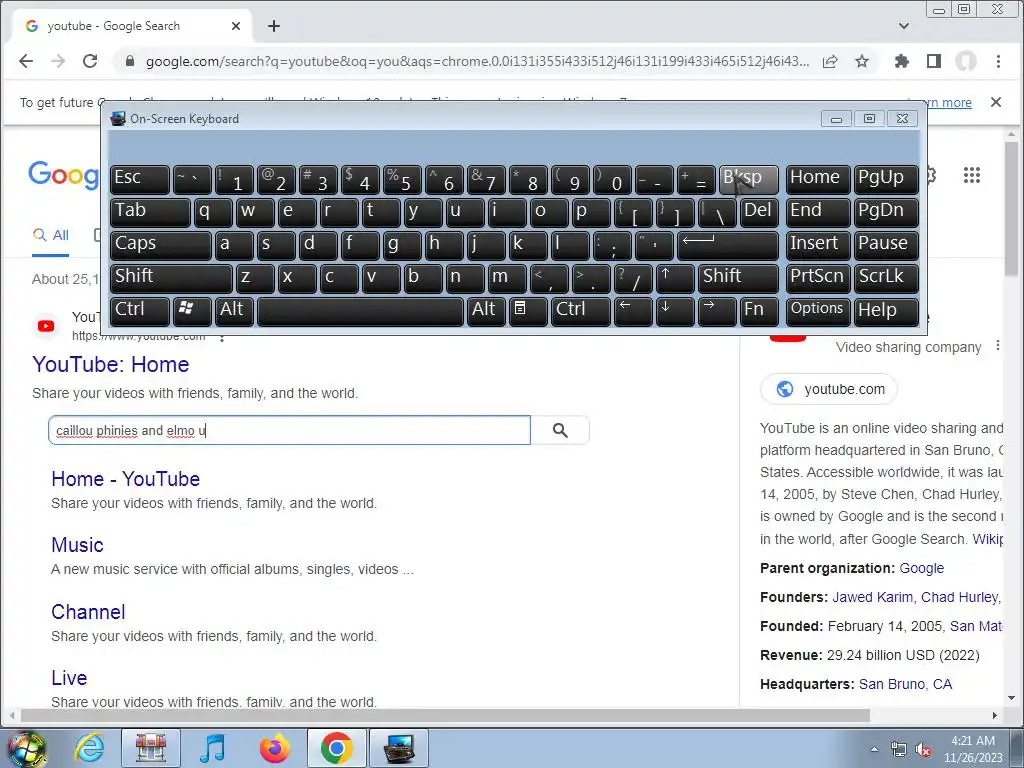
Task: Reload the Google search page
Action: point(90,61)
